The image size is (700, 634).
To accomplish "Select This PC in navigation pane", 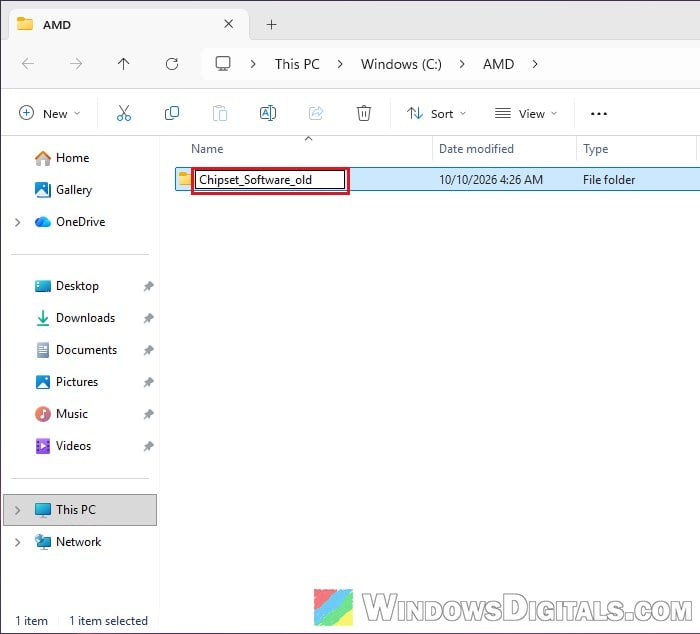I will [80, 510].
